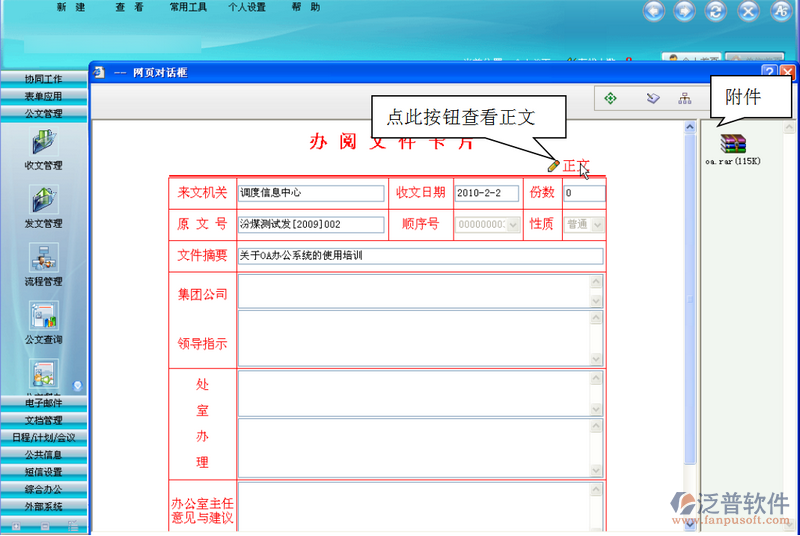This screenshot has height=536, width=800.
Task: Click the 来文机关 text field
Action: [310, 193]
